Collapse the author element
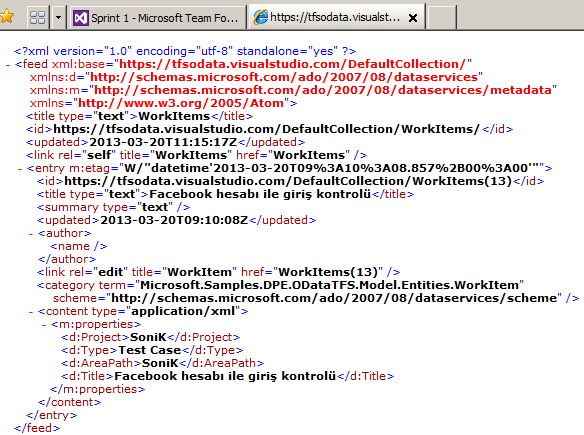Image resolution: width=584 pixels, height=435 pixels. (x=31, y=234)
